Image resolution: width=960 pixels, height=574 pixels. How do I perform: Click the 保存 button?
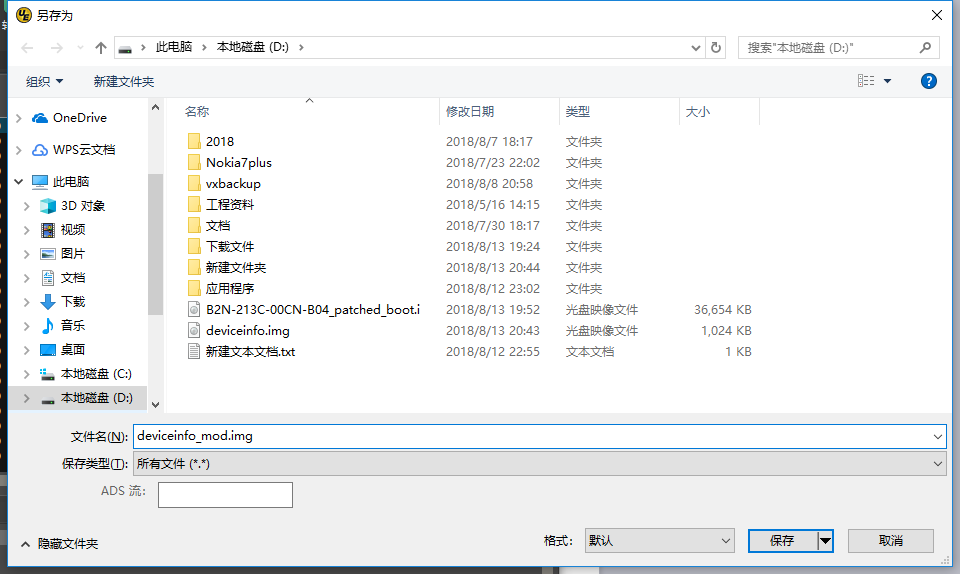coord(782,540)
